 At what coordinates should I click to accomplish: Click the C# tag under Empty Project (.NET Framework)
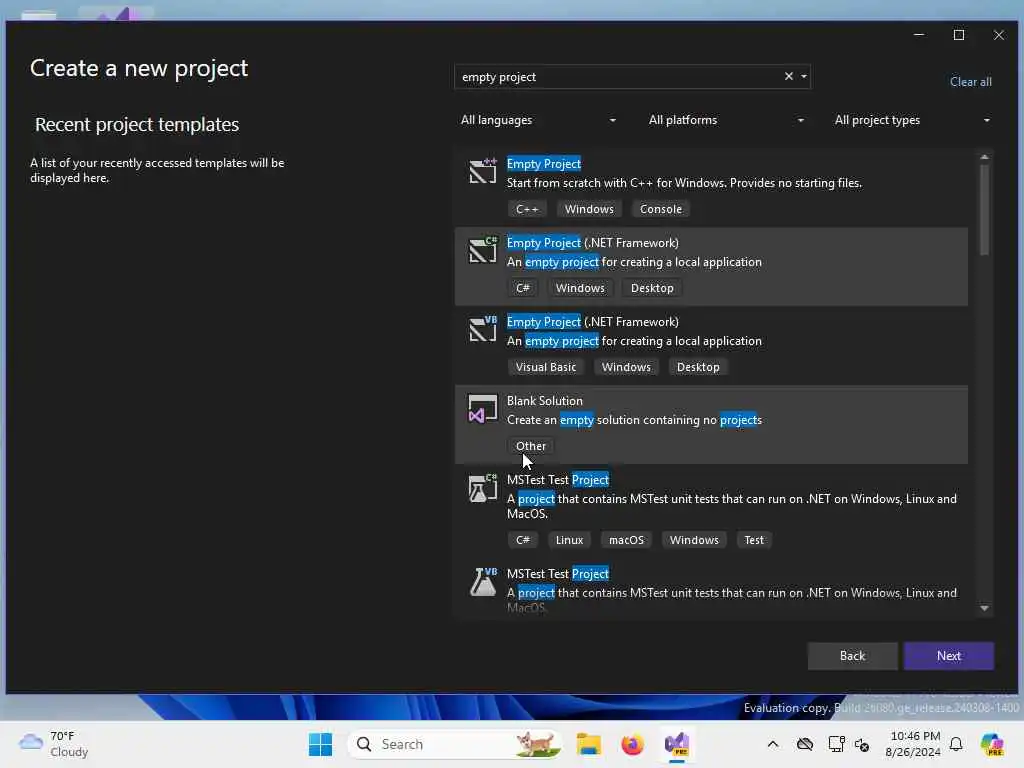(x=522, y=288)
